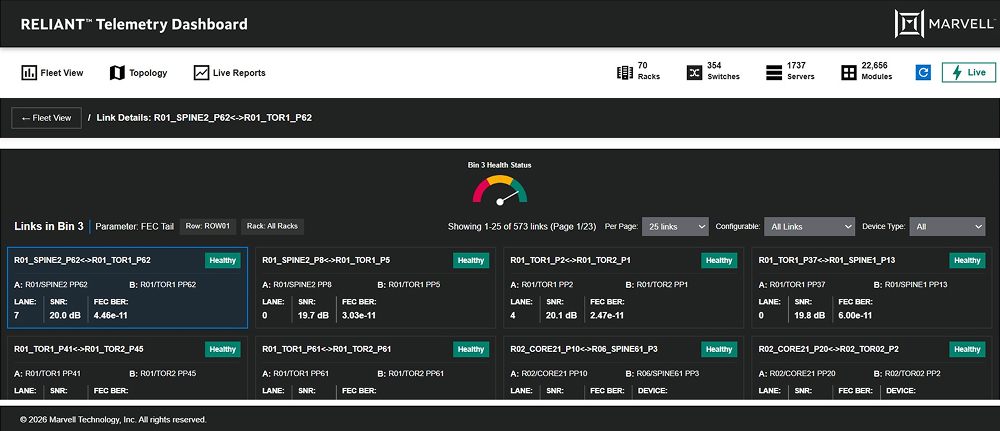The height and width of the screenshot is (431, 1000).
Task: Select link card R01_SPINE2_P8<->R01_TOR1_P5
Action: 376,288
